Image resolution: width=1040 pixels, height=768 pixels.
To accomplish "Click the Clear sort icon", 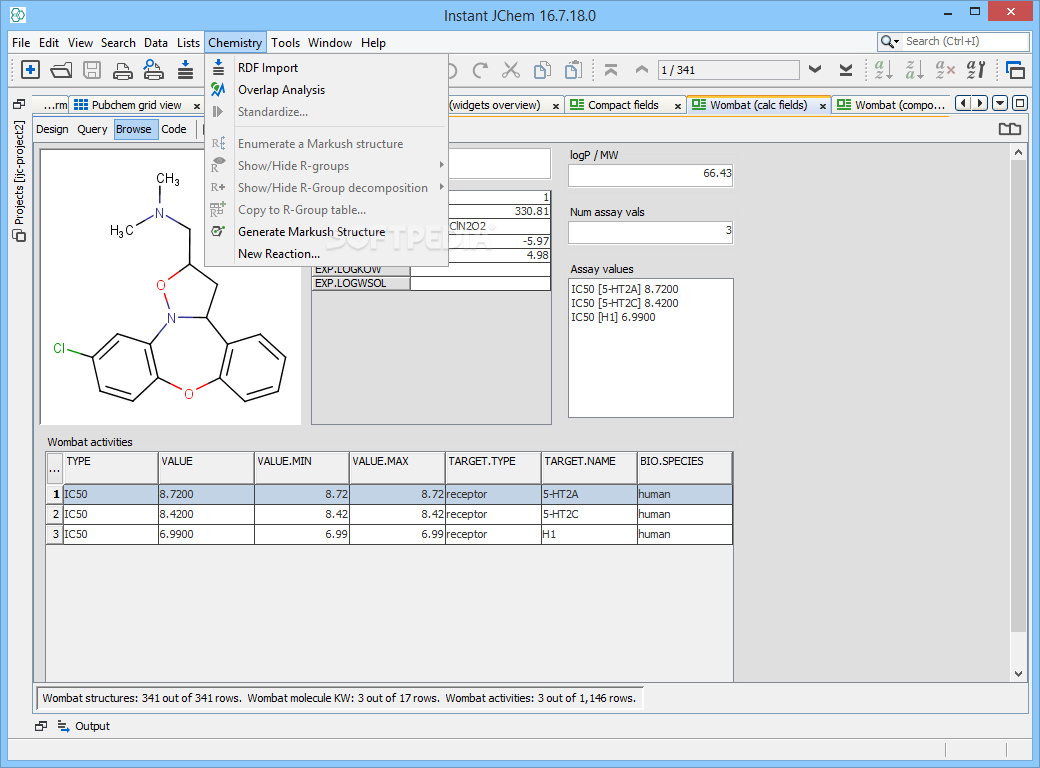I will [x=945, y=70].
